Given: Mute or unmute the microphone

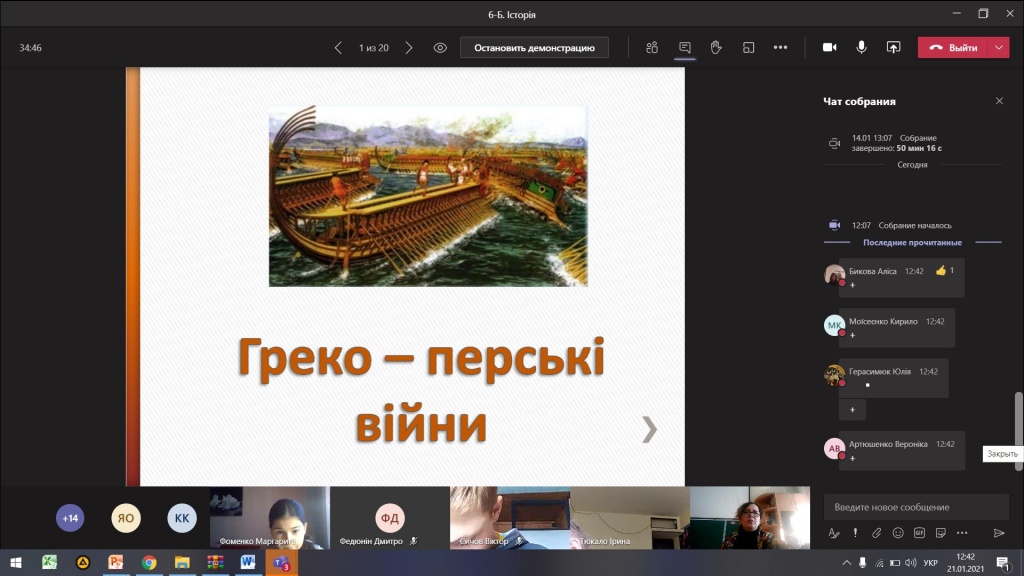Looking at the screenshot, I should pos(861,48).
